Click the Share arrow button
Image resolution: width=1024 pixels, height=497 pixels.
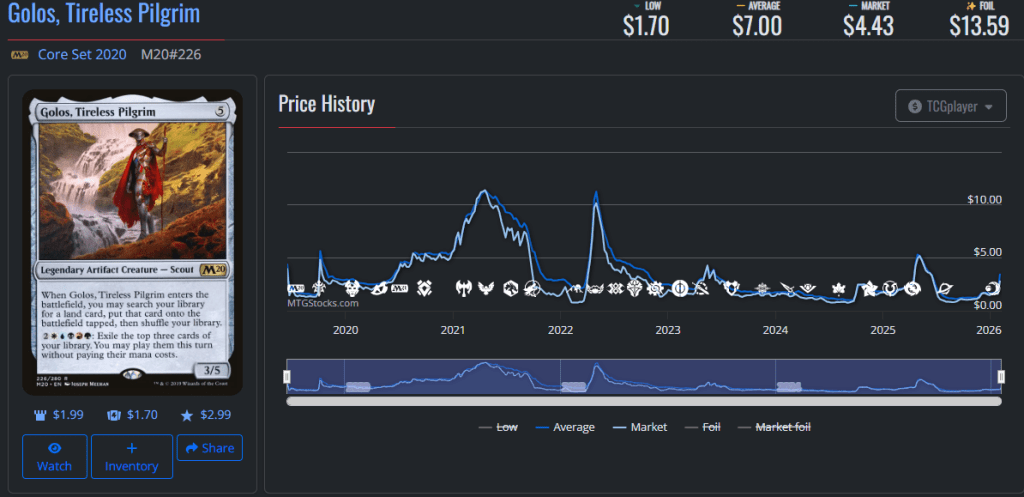pos(209,448)
